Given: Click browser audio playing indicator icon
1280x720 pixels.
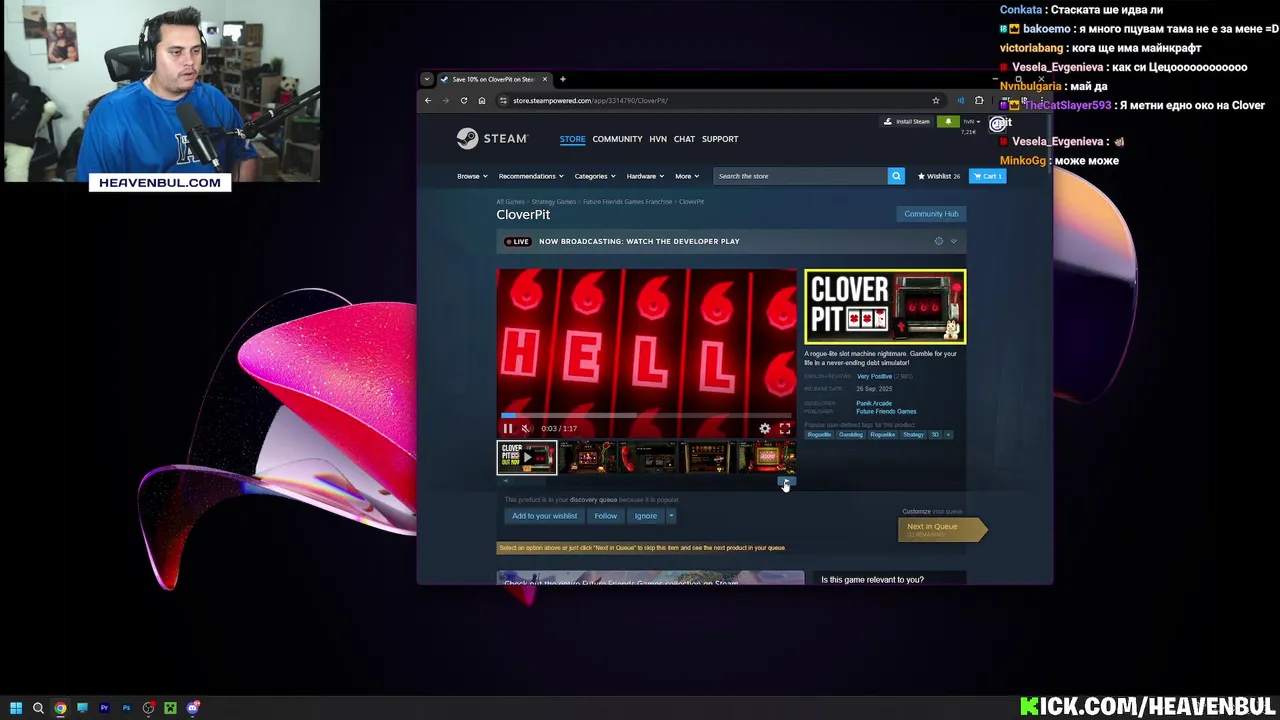Looking at the screenshot, I should point(960,100).
